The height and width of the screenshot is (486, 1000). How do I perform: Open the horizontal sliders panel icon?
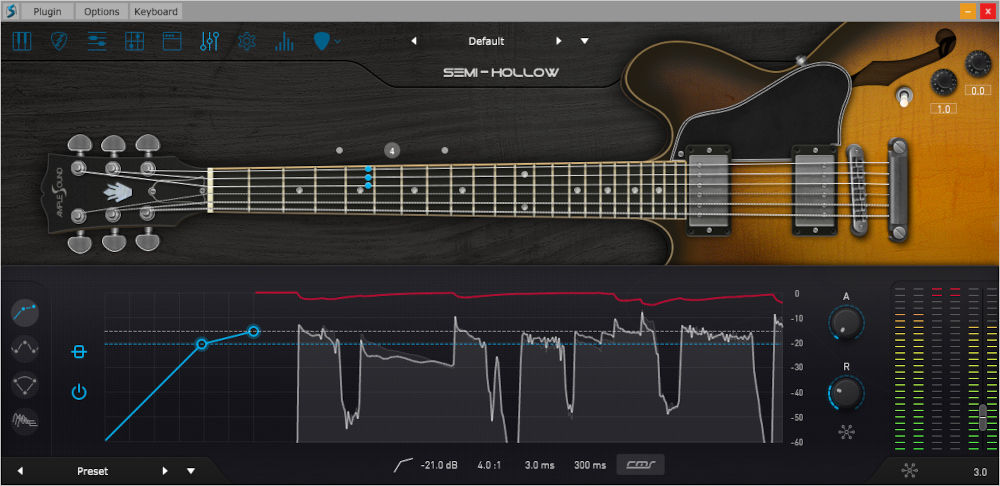97,41
